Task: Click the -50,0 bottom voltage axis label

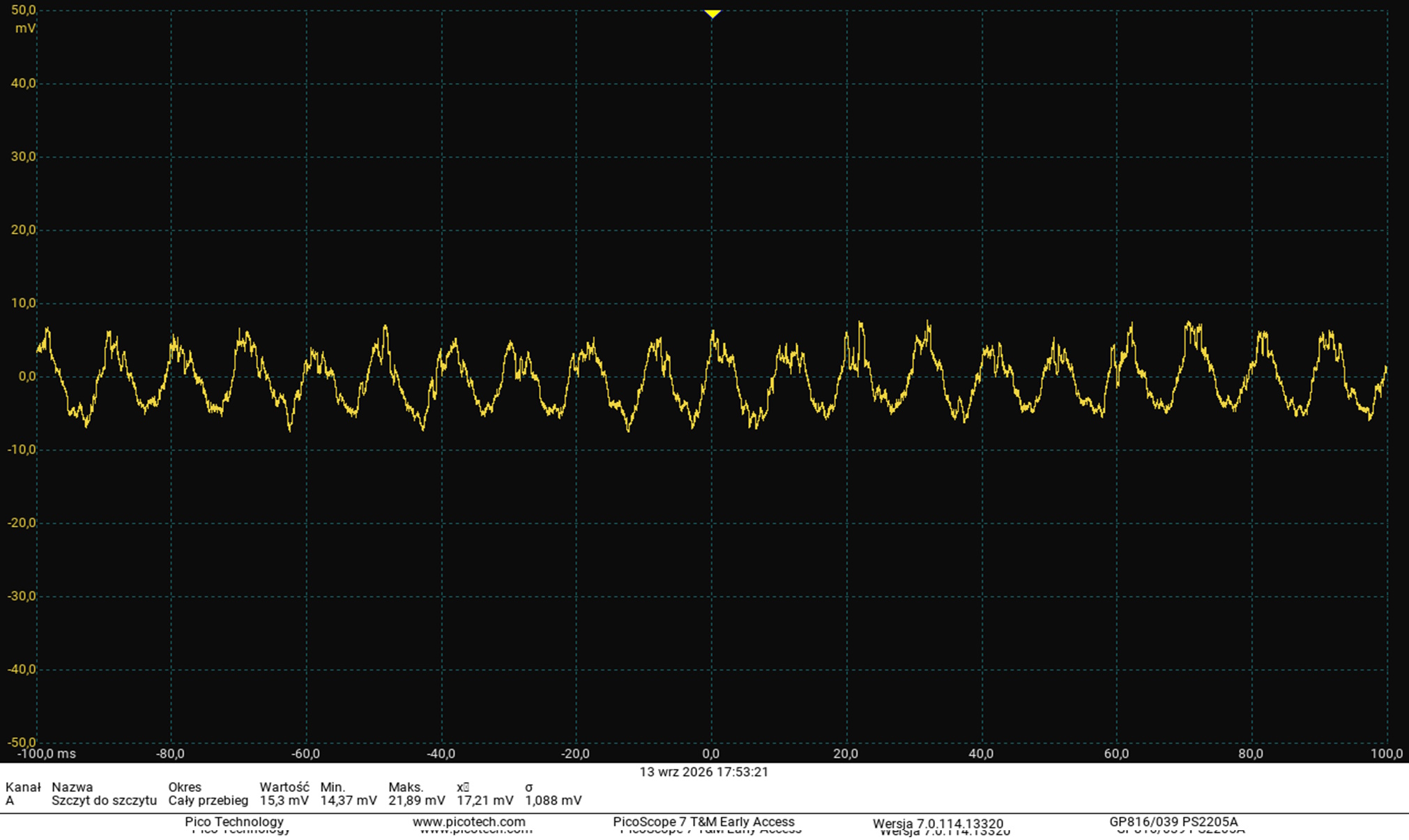Action: [21, 742]
